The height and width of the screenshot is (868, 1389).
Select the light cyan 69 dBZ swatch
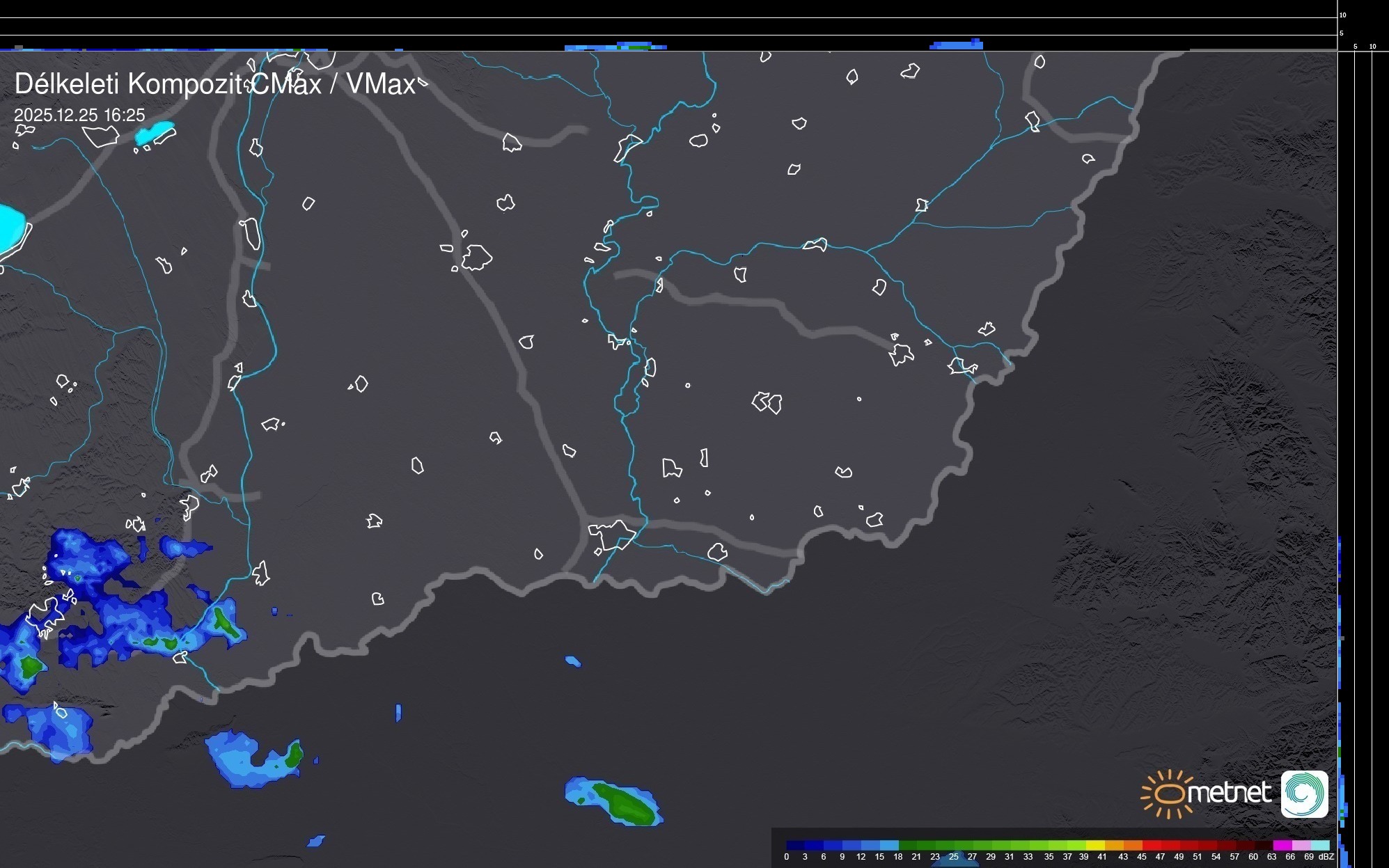(1320, 845)
